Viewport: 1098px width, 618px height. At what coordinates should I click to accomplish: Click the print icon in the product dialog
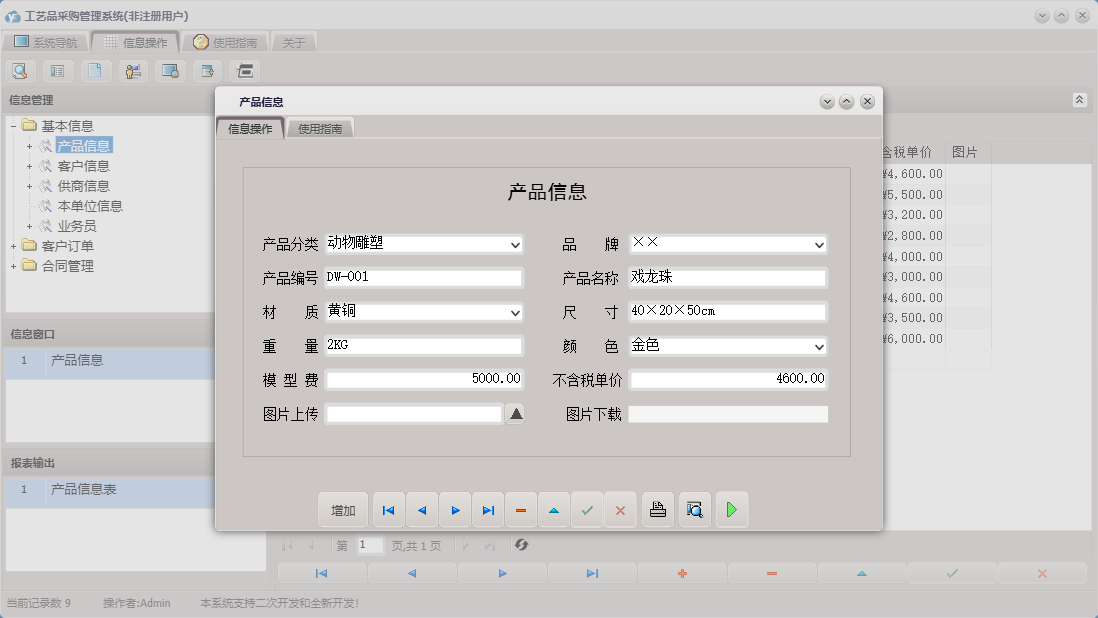click(657, 510)
